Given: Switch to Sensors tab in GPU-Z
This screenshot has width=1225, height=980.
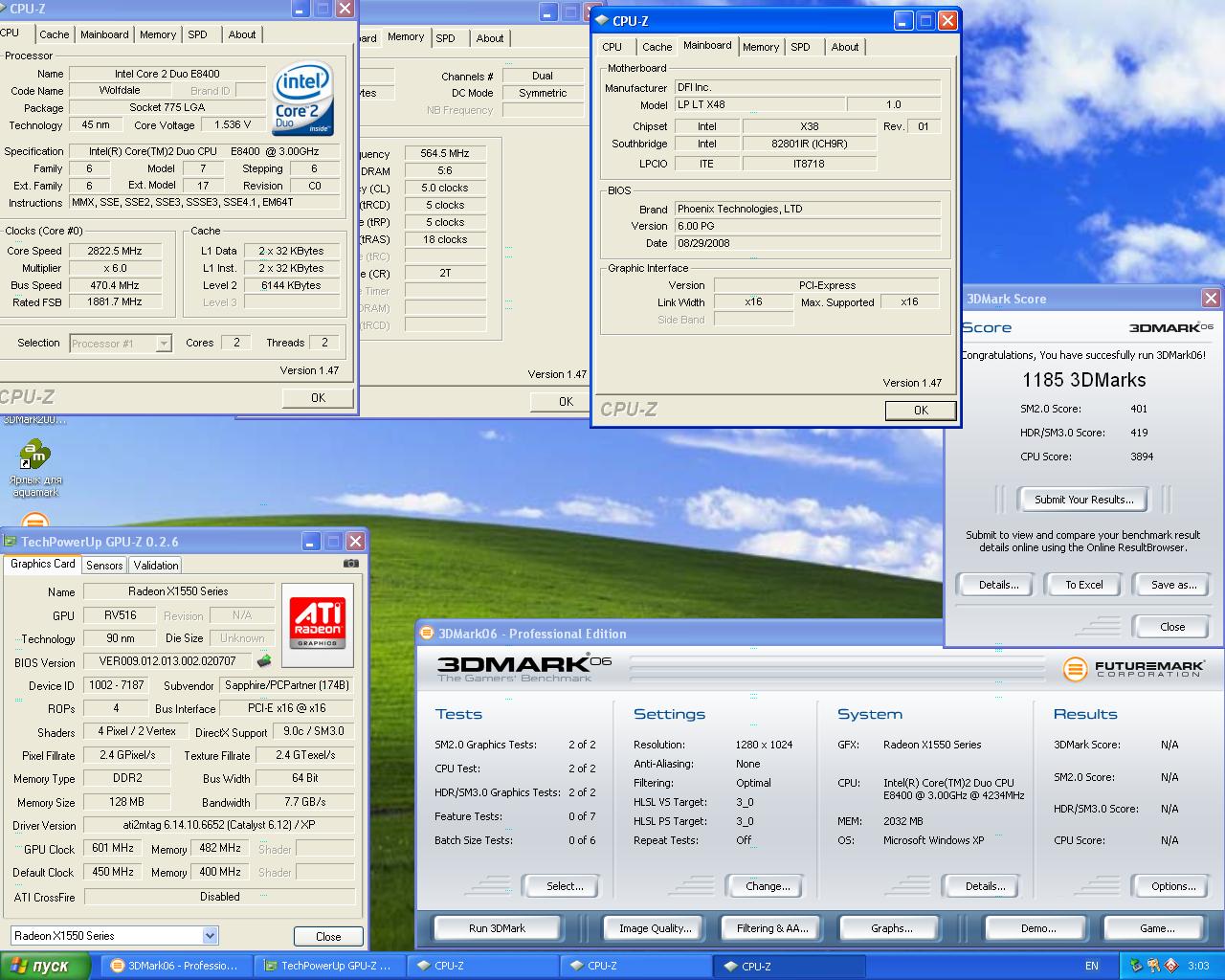Looking at the screenshot, I should click(x=104, y=566).
